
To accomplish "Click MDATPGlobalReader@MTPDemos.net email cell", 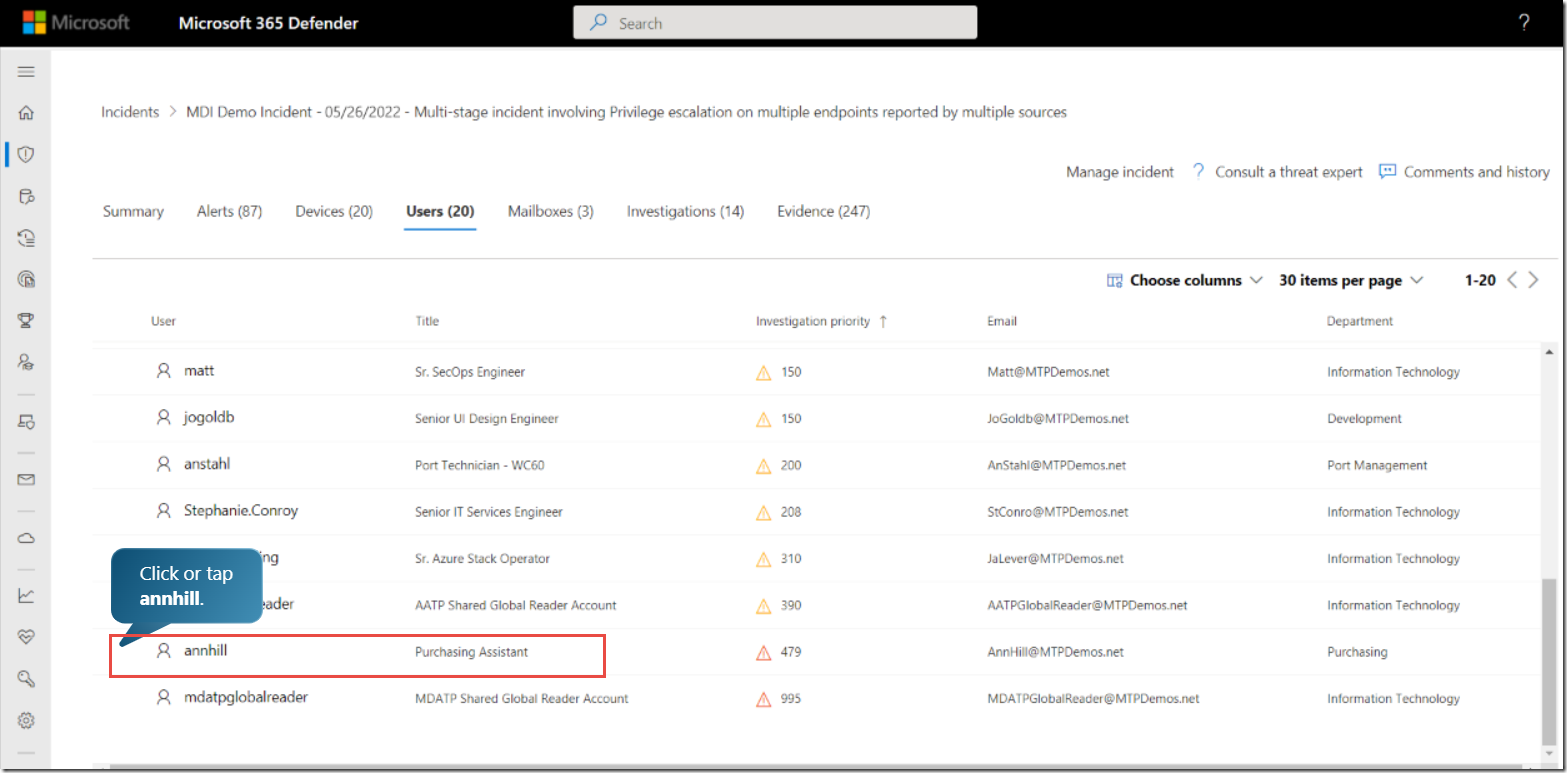I will pos(1093,699).
